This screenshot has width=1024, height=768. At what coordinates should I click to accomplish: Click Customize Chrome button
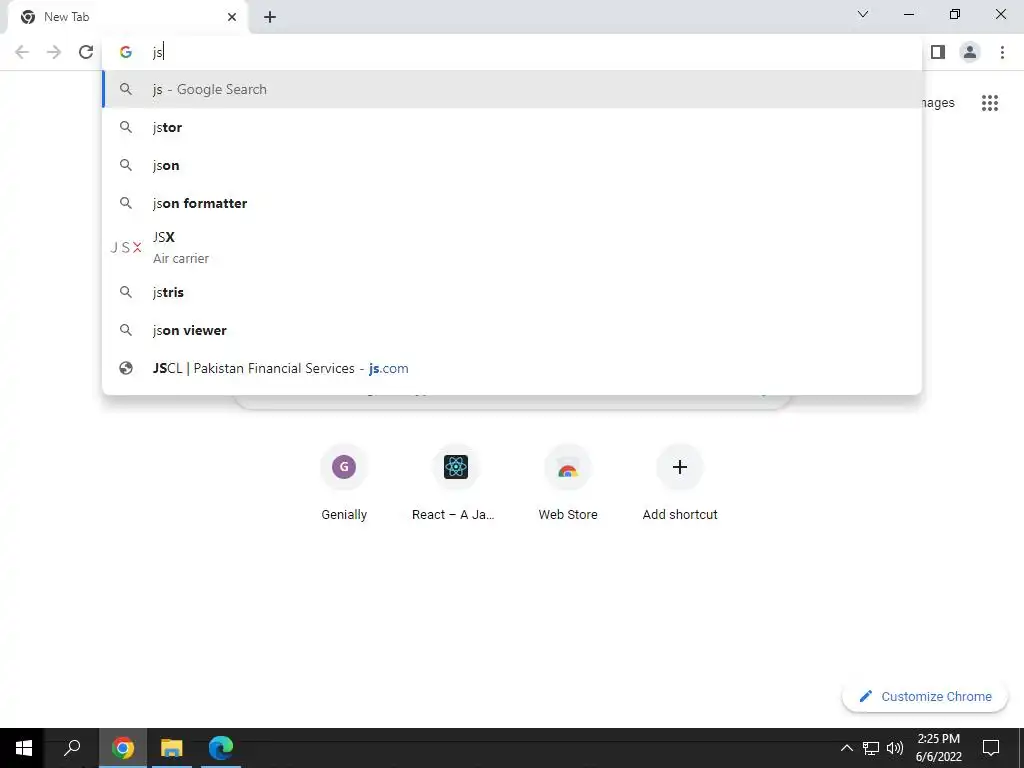(x=925, y=696)
